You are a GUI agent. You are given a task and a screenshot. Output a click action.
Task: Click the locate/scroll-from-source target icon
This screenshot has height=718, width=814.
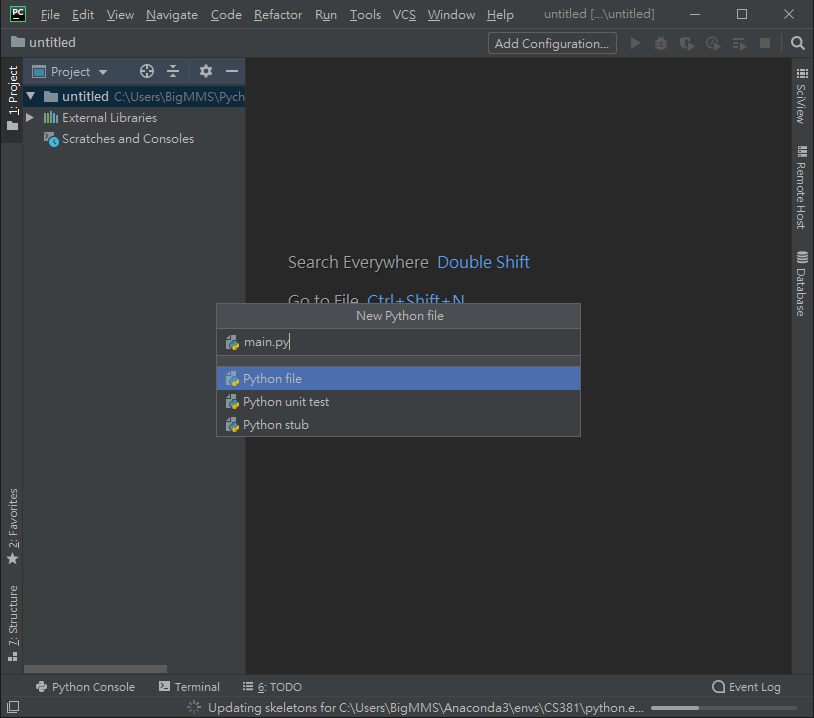tap(147, 72)
